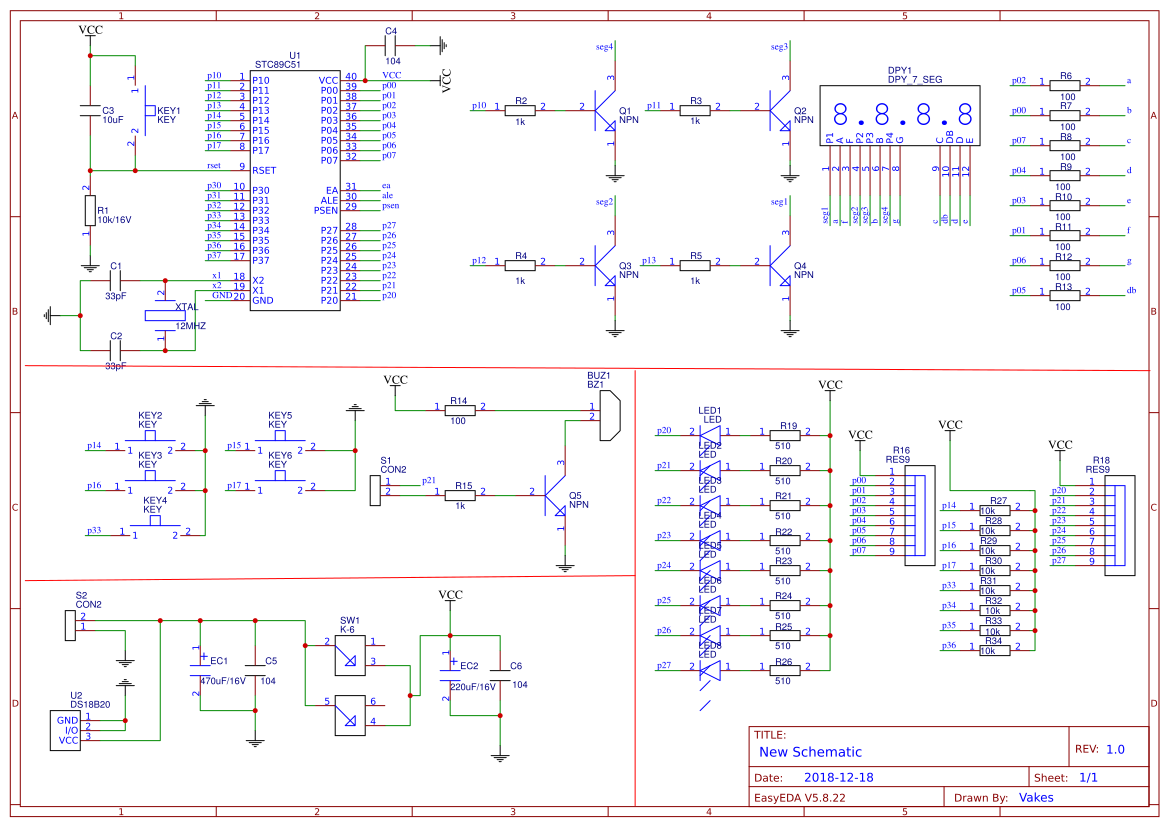Click the LED1 diode symbol

710,434
